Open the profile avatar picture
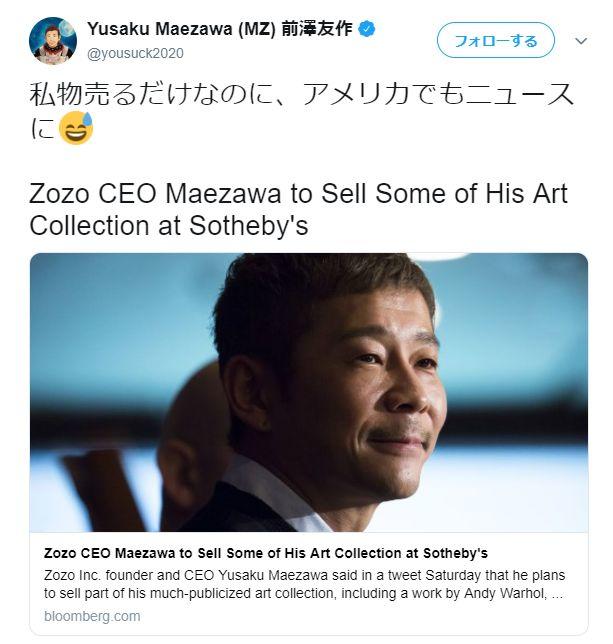Image resolution: width=613 pixels, height=644 pixels. [53, 41]
